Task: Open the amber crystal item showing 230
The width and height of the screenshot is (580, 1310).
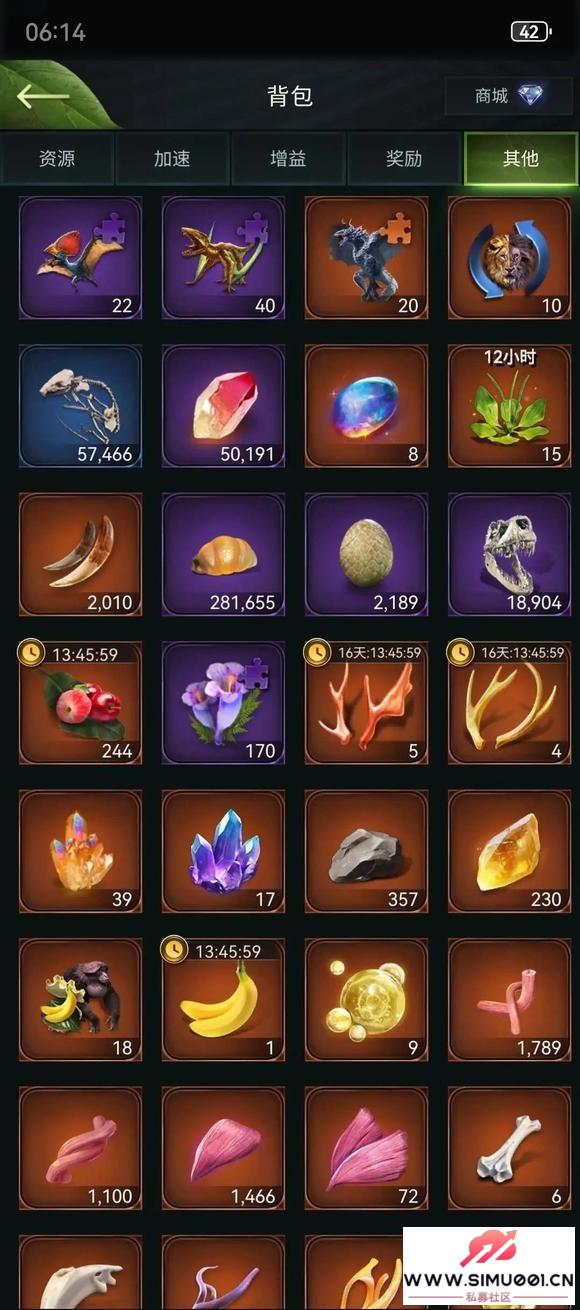Action: [509, 851]
